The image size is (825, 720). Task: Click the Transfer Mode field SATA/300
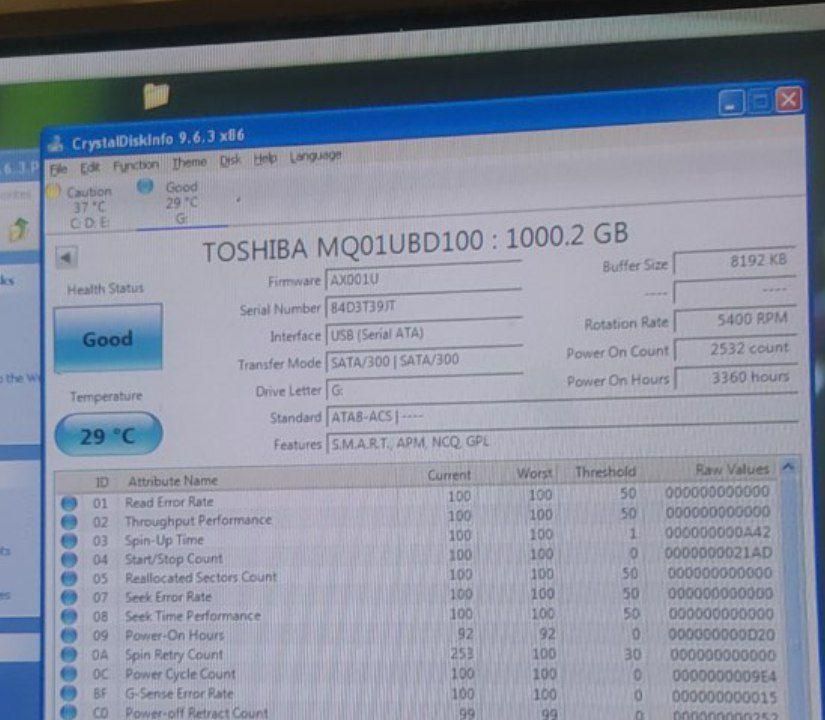pyautogui.click(x=424, y=361)
